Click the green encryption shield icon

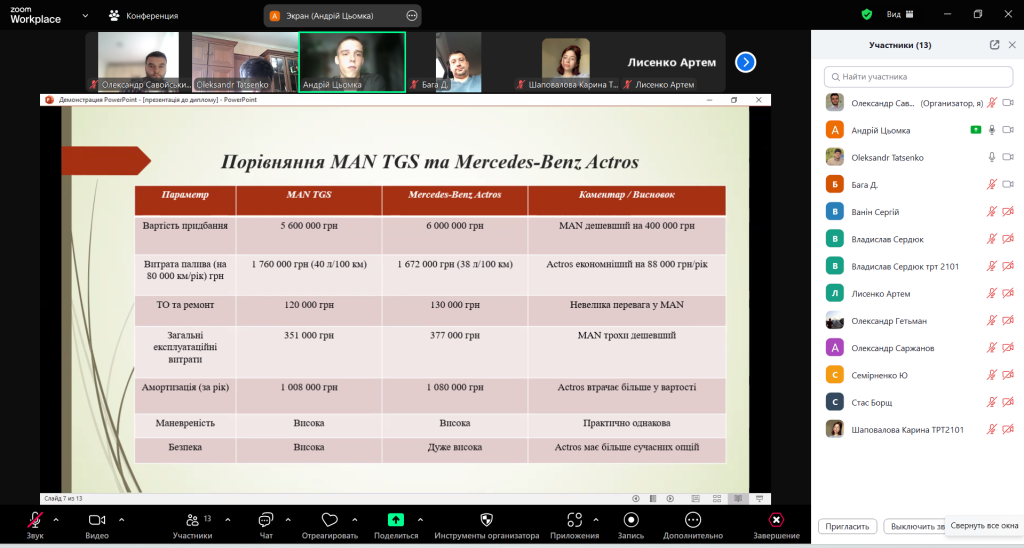867,14
